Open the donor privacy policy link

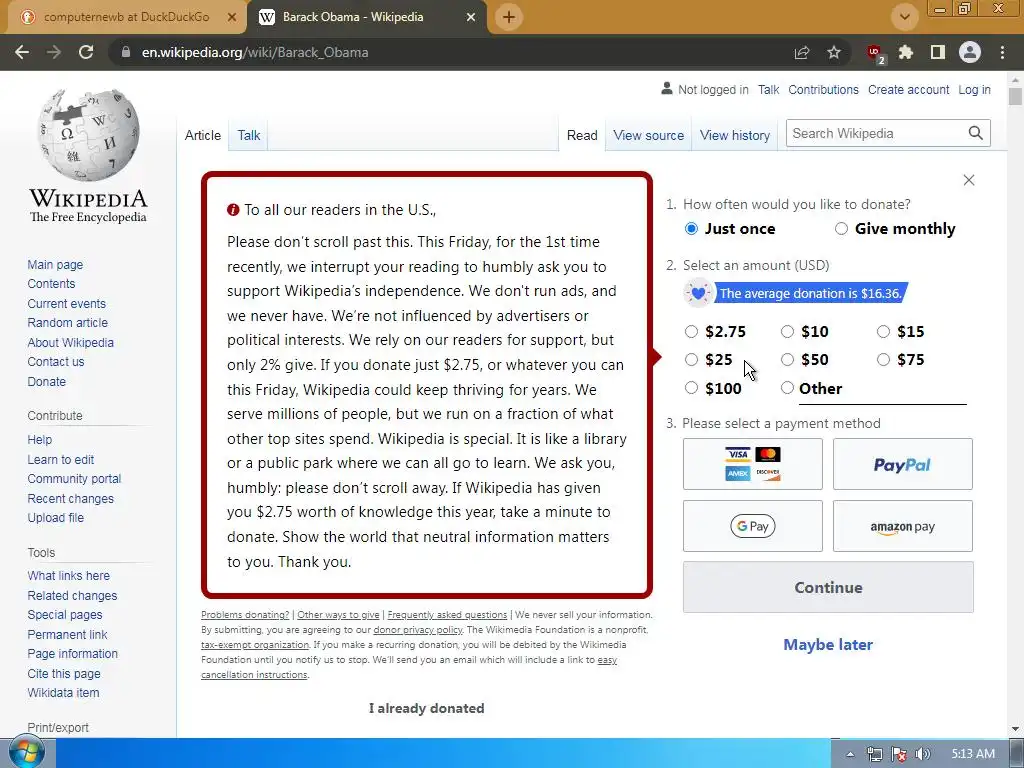click(x=418, y=630)
